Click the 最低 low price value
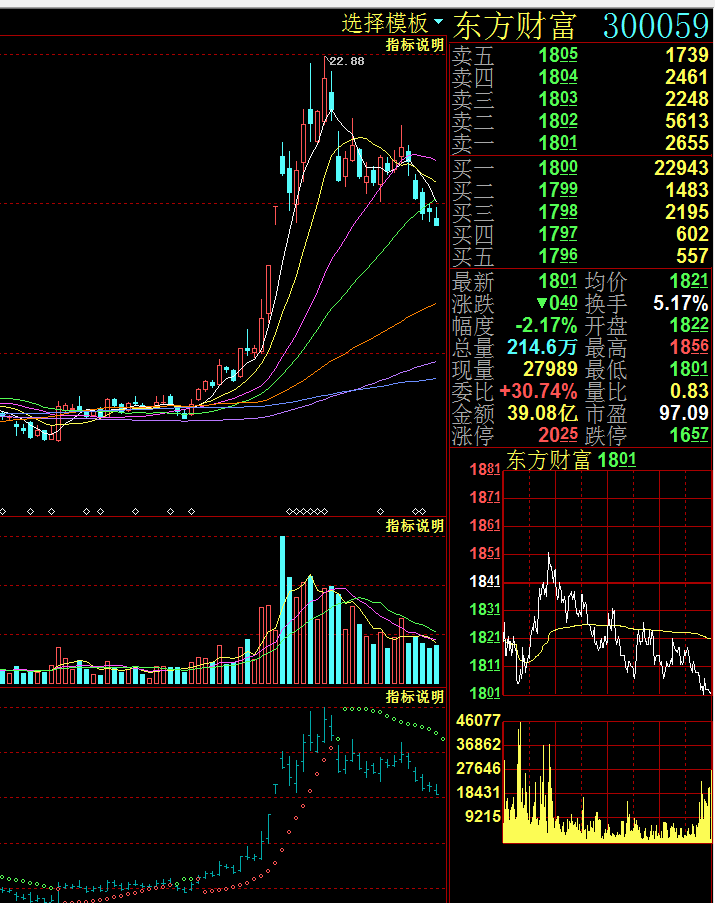 [689, 369]
